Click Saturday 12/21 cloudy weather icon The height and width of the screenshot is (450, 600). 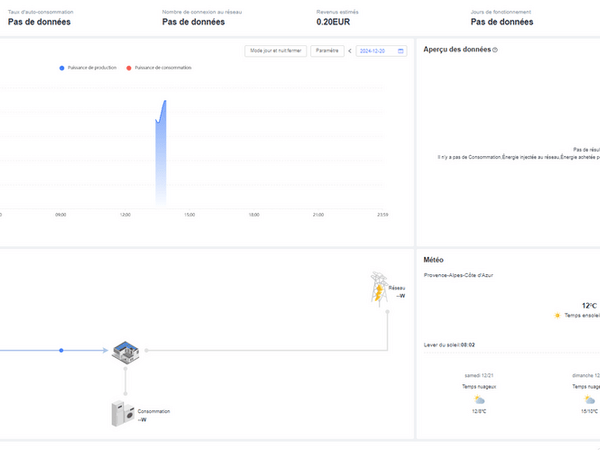tap(479, 399)
